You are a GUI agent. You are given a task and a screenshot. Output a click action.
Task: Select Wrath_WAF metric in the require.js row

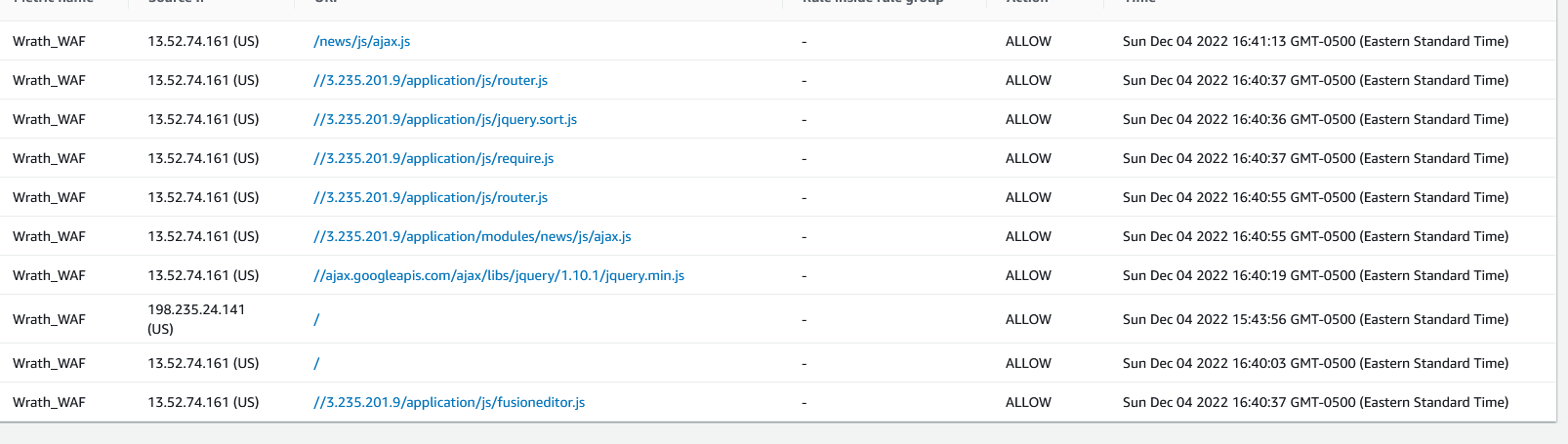[49, 158]
